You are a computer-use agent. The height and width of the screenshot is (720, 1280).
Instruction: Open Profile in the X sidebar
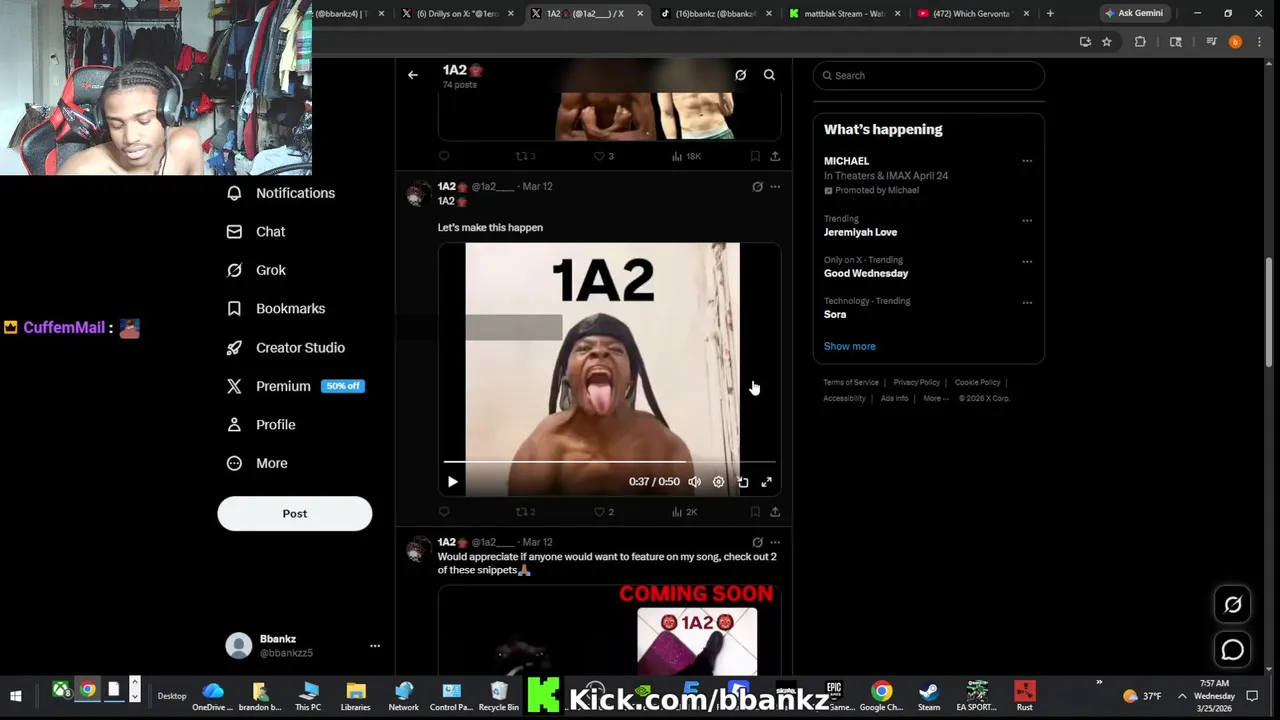(261, 424)
